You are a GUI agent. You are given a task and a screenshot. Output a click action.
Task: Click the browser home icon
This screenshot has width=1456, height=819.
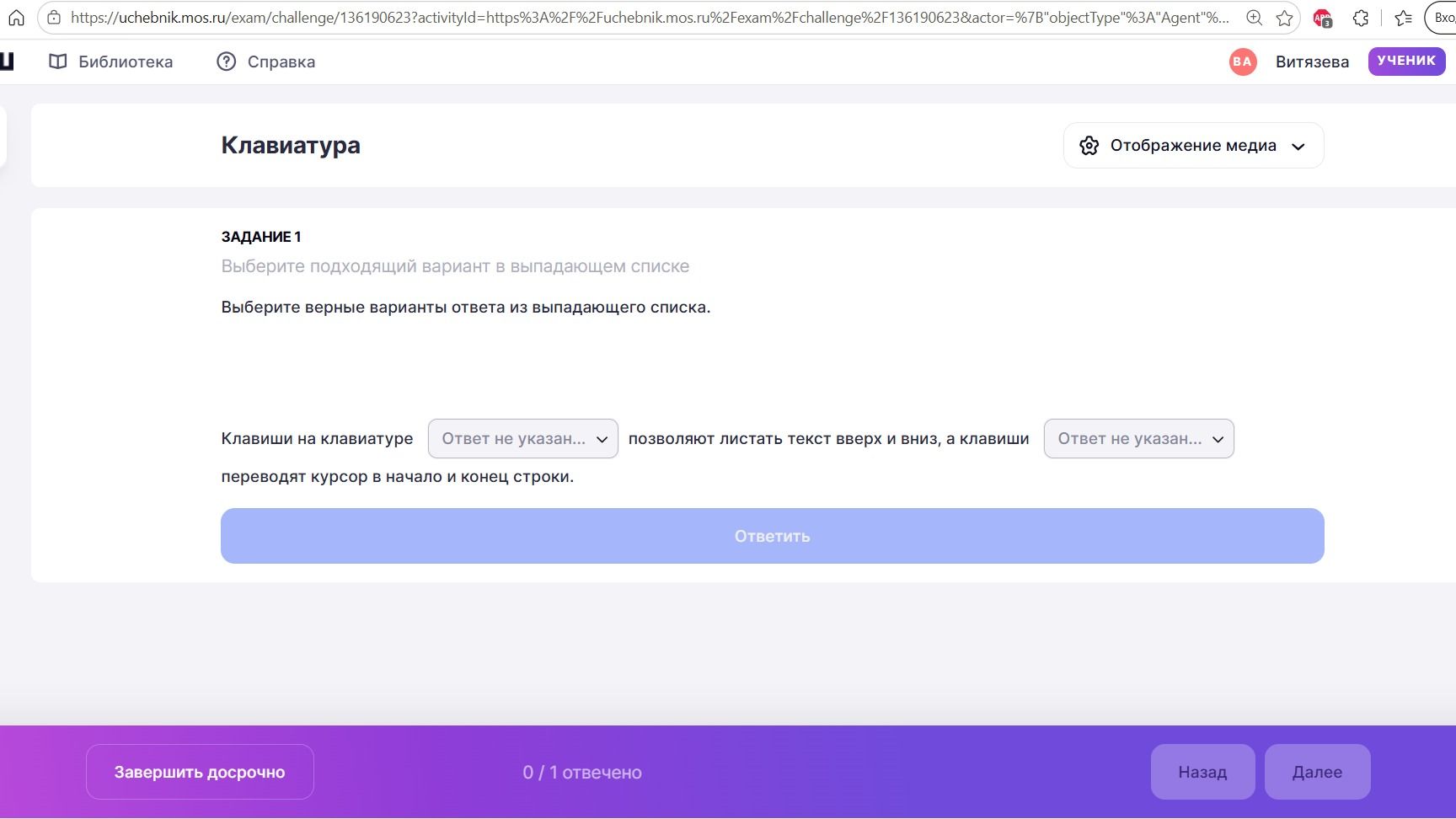[x=16, y=18]
